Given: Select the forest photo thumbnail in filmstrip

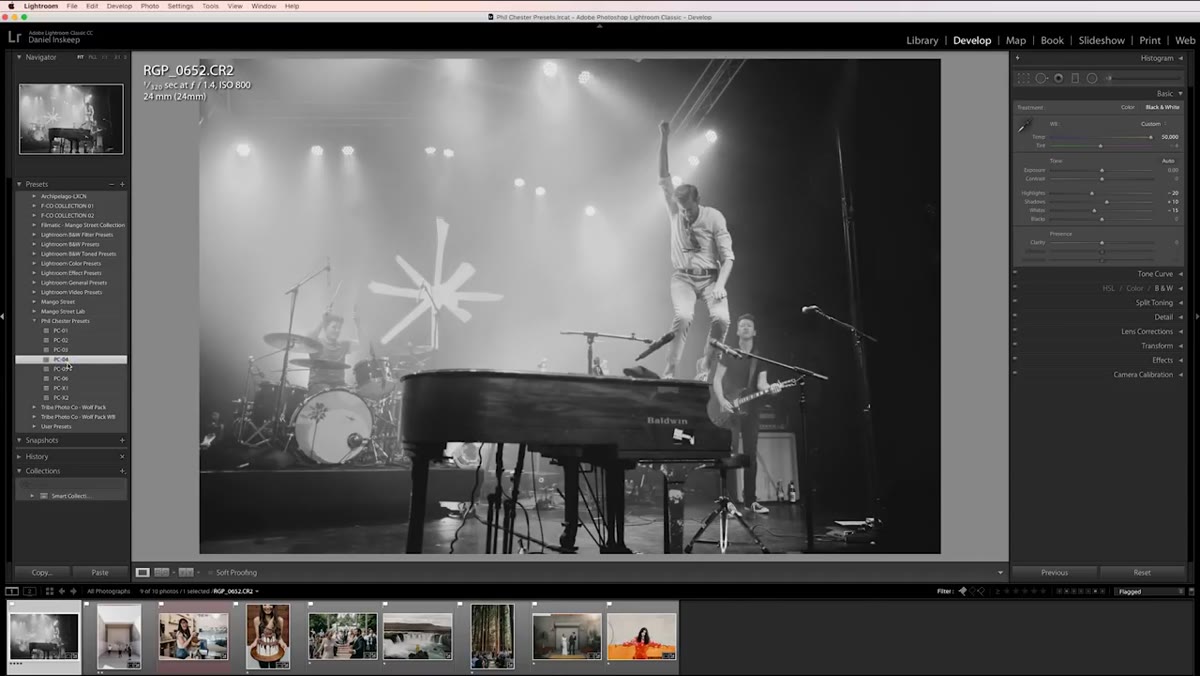Looking at the screenshot, I should click(x=492, y=635).
